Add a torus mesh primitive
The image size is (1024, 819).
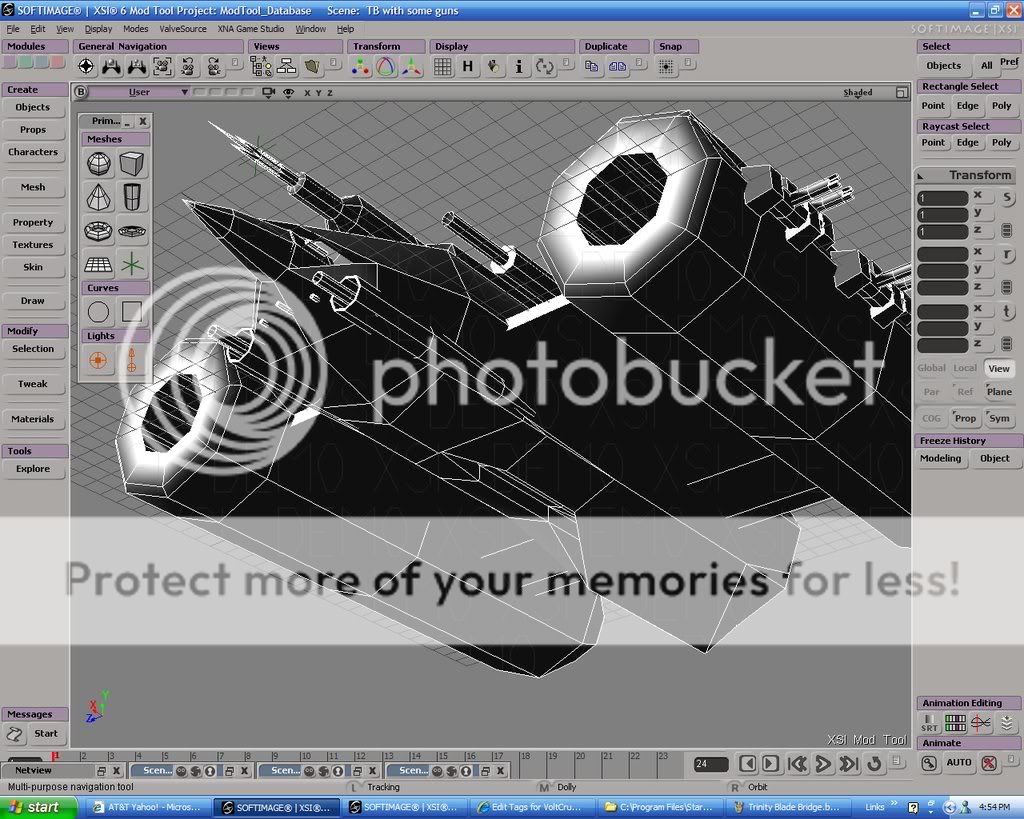coord(98,231)
